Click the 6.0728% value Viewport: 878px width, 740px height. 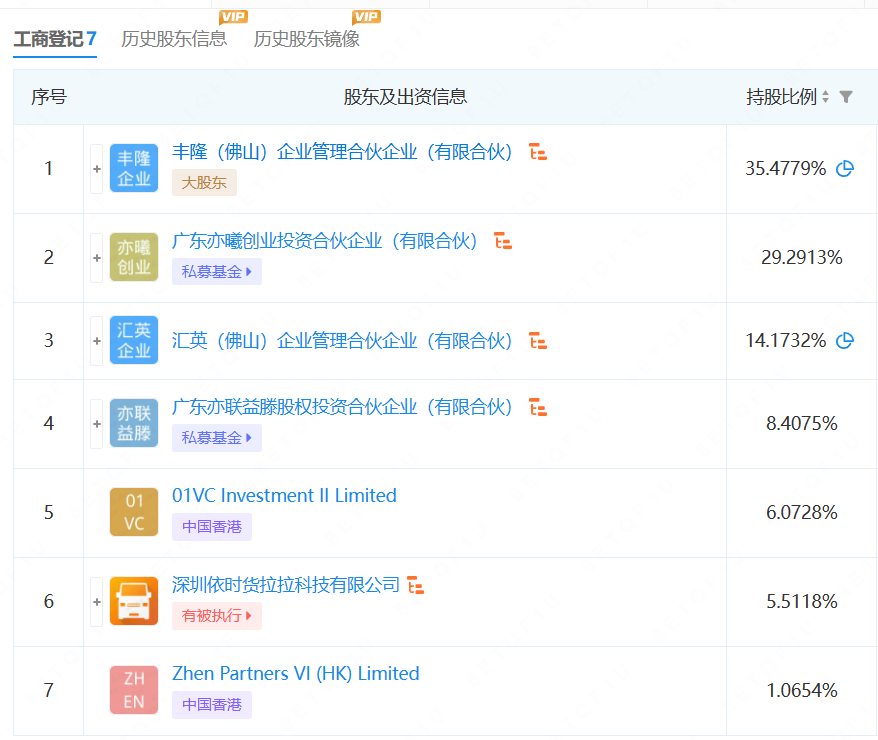pos(801,512)
